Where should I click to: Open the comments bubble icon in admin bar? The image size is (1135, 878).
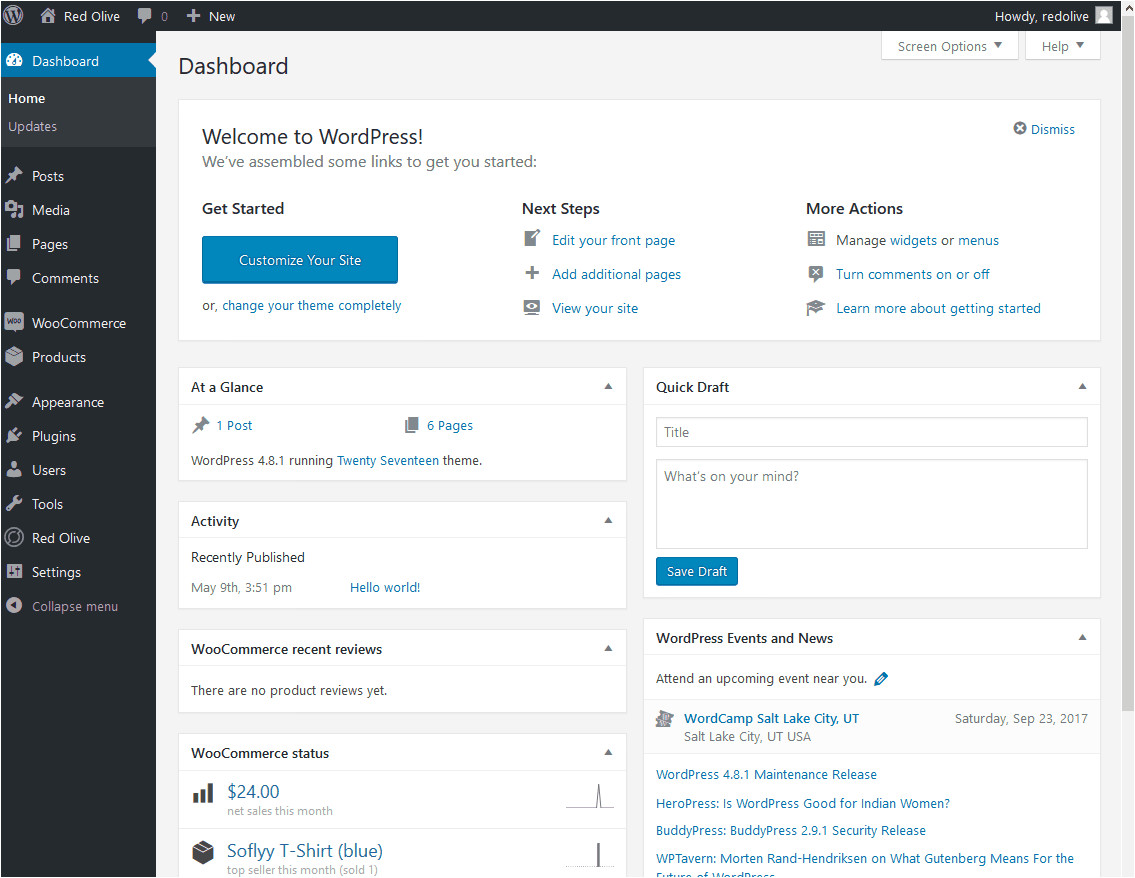tap(145, 15)
